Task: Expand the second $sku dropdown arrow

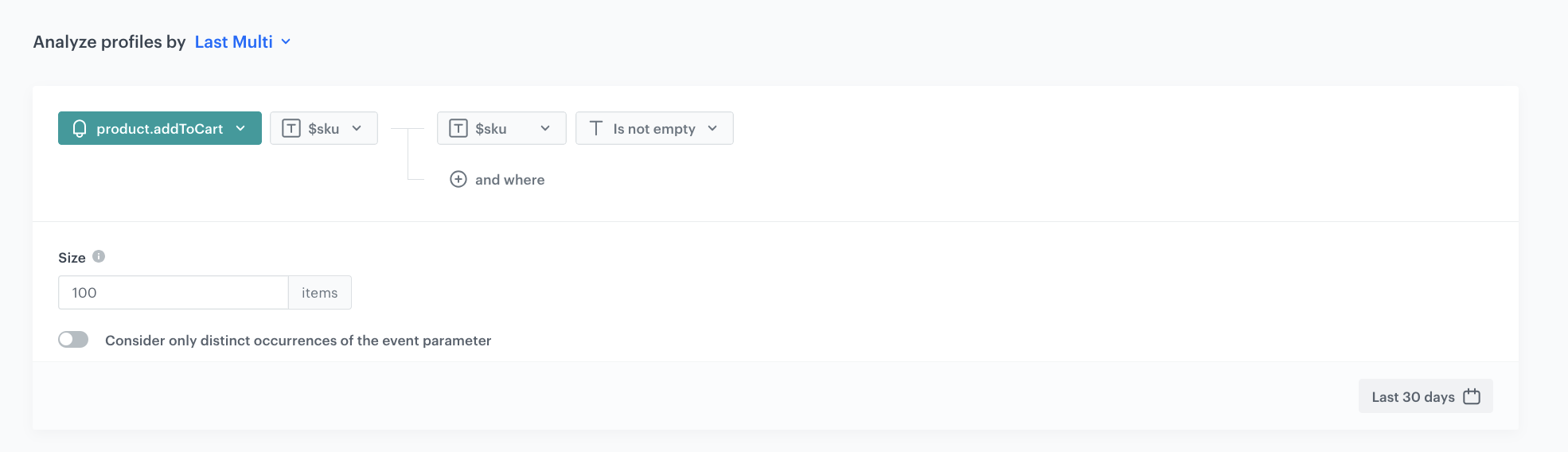Action: click(x=545, y=129)
